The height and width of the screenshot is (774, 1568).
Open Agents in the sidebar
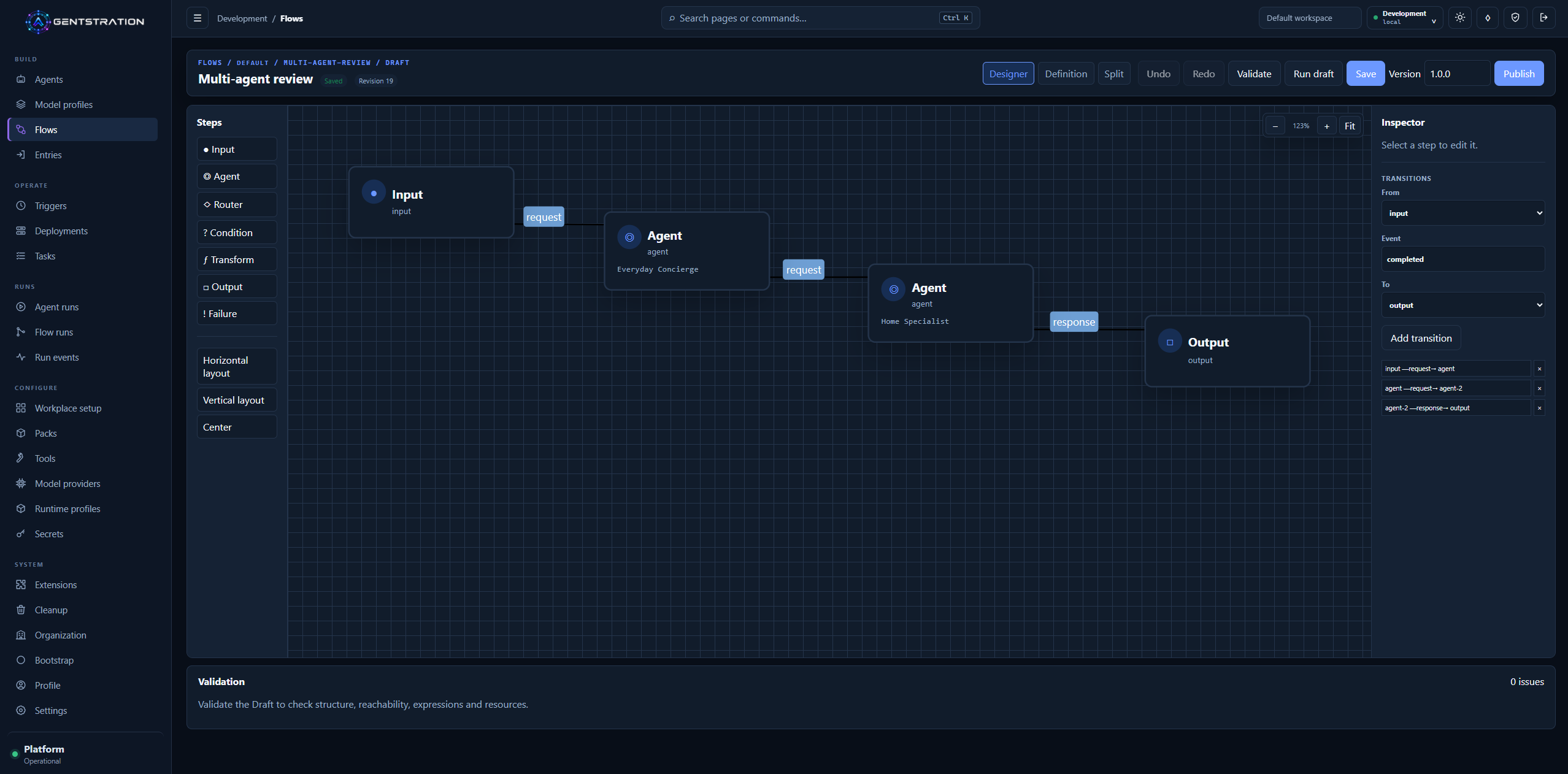coord(82,79)
